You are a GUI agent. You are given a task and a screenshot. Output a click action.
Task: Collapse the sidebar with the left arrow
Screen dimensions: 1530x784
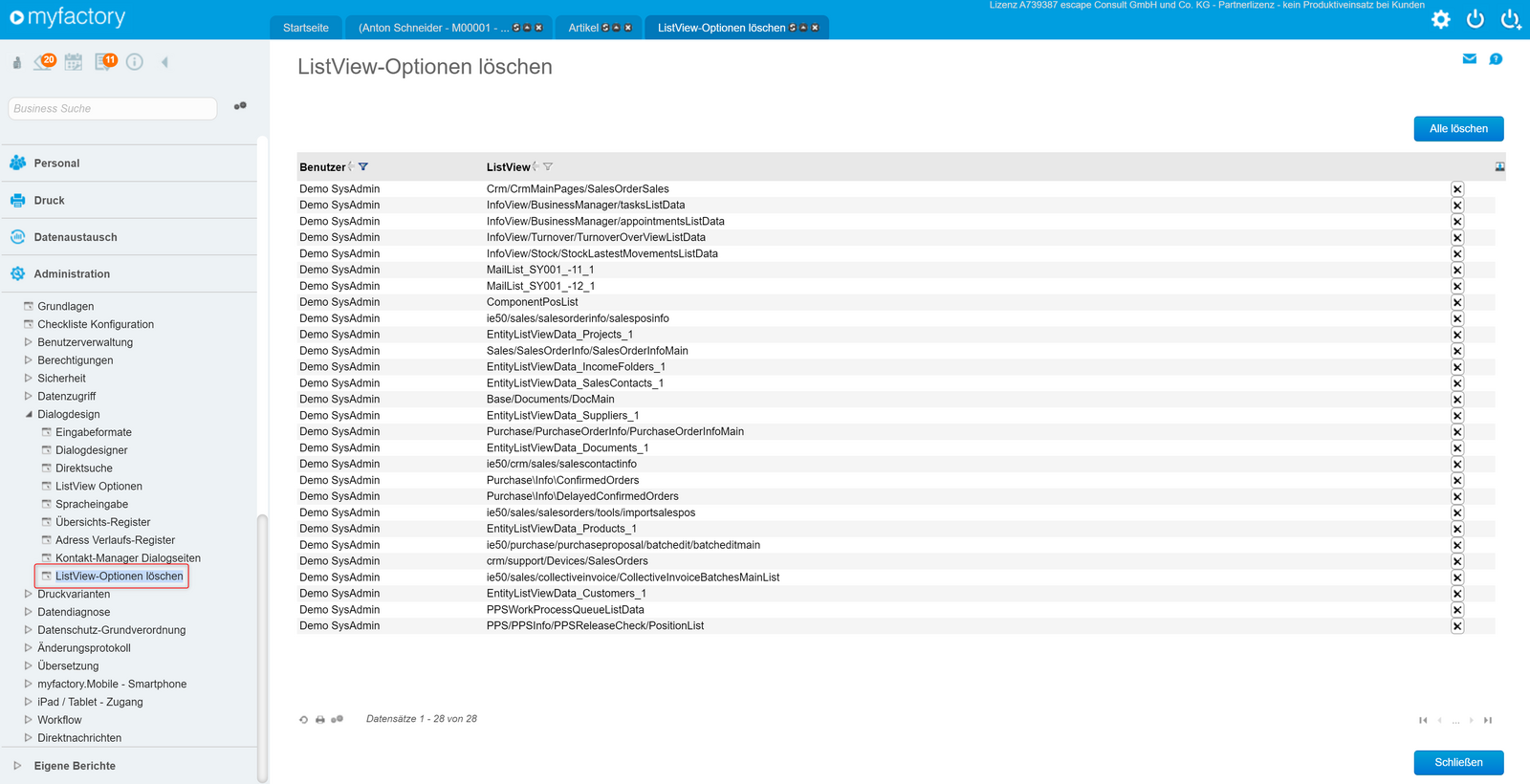pyautogui.click(x=164, y=62)
